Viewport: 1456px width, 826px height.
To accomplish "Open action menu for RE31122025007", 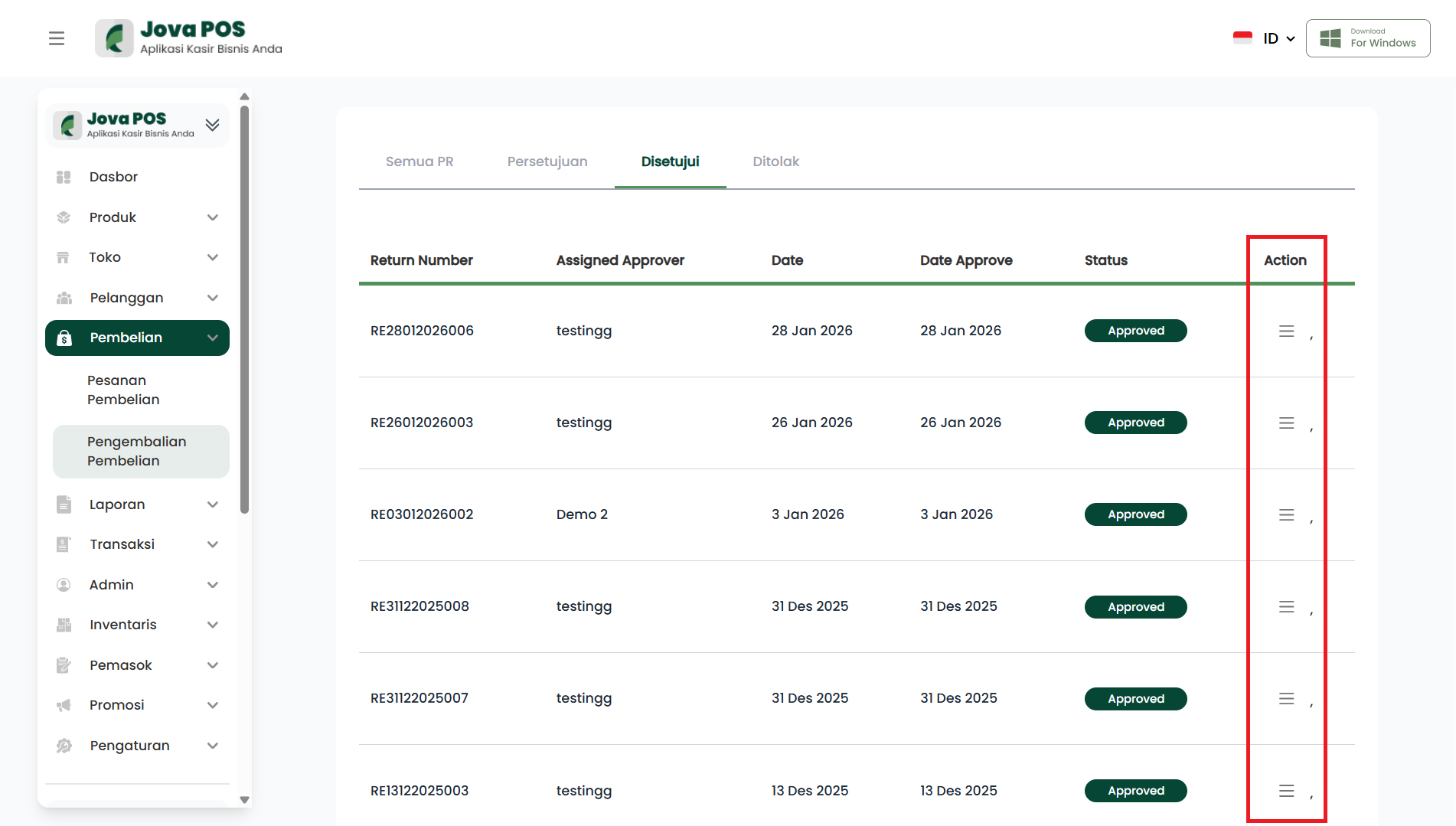I will (1286, 698).
